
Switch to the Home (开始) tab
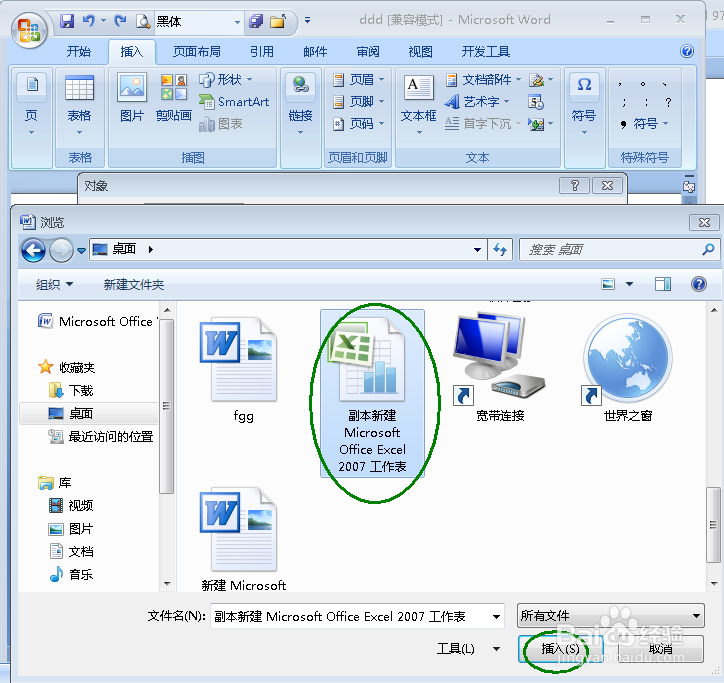point(78,52)
